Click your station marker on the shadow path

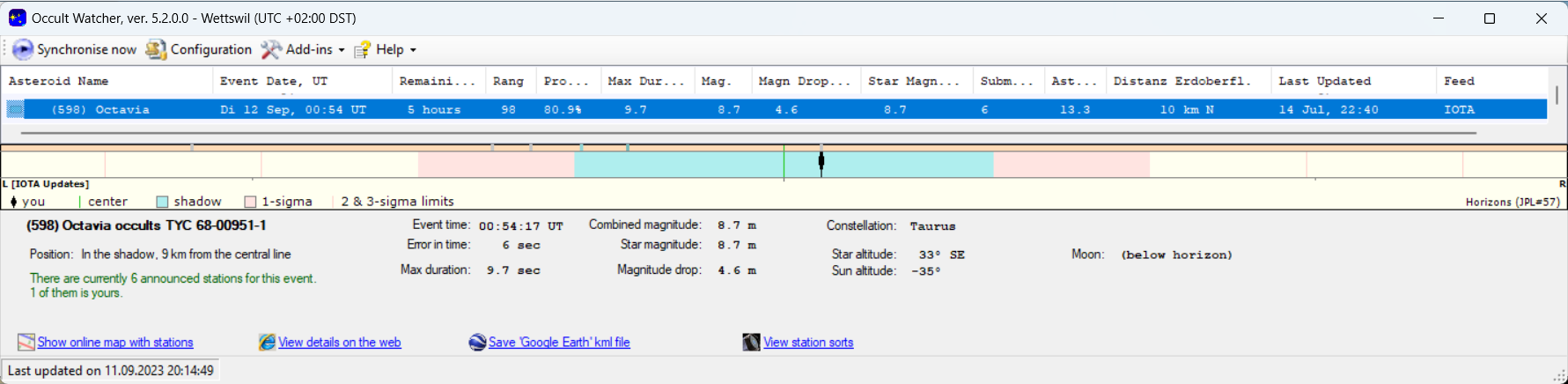(821, 162)
